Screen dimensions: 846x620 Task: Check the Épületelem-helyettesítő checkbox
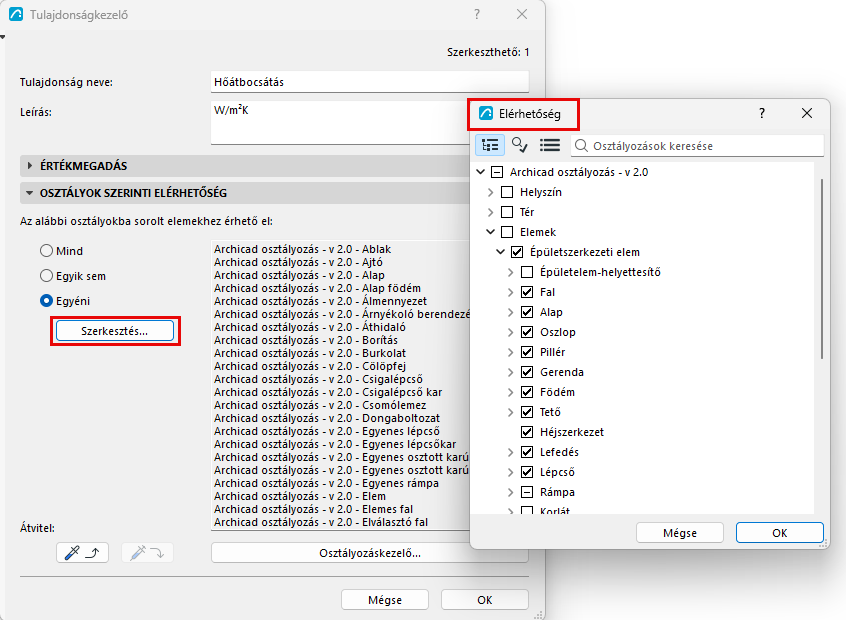[x=527, y=272]
